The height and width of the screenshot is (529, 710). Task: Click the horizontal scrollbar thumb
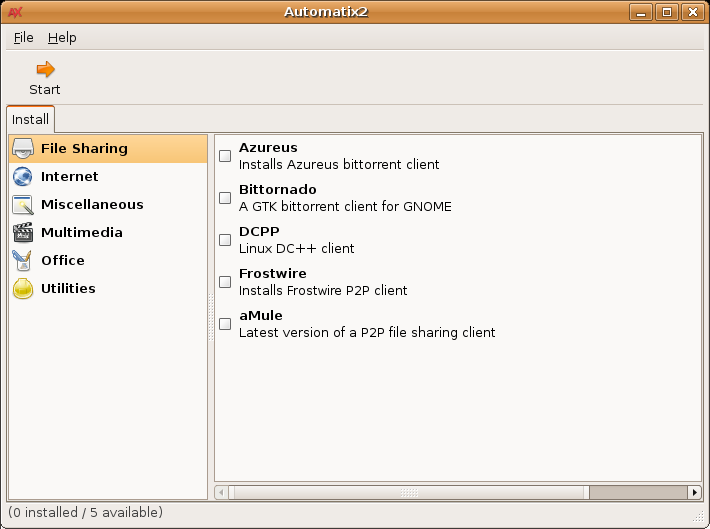tap(409, 492)
